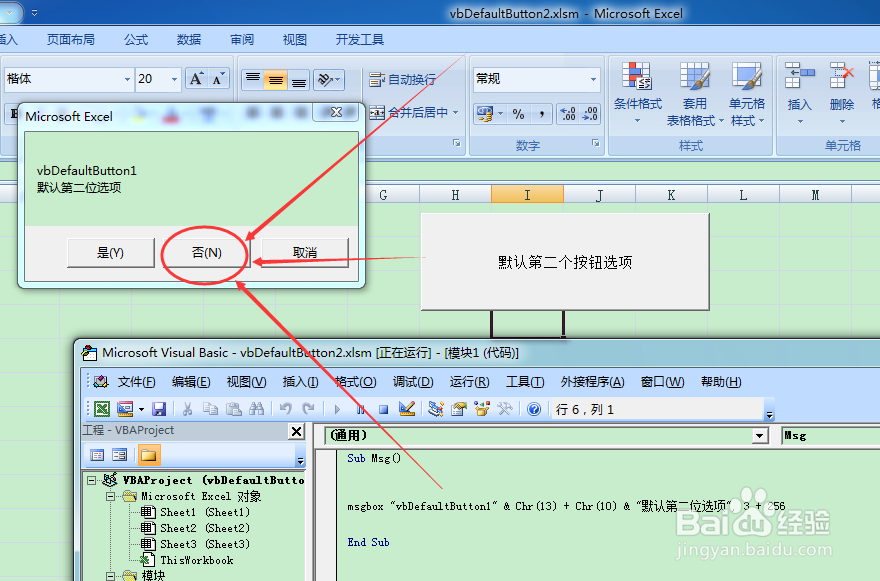Open the 常规 number format dropdown
Screen dimensions: 880x581
pyautogui.click(x=593, y=79)
